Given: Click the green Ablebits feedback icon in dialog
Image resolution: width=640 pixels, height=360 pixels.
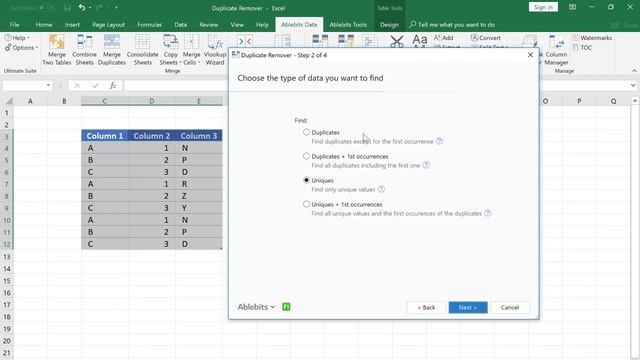Looking at the screenshot, I should (x=286, y=307).
